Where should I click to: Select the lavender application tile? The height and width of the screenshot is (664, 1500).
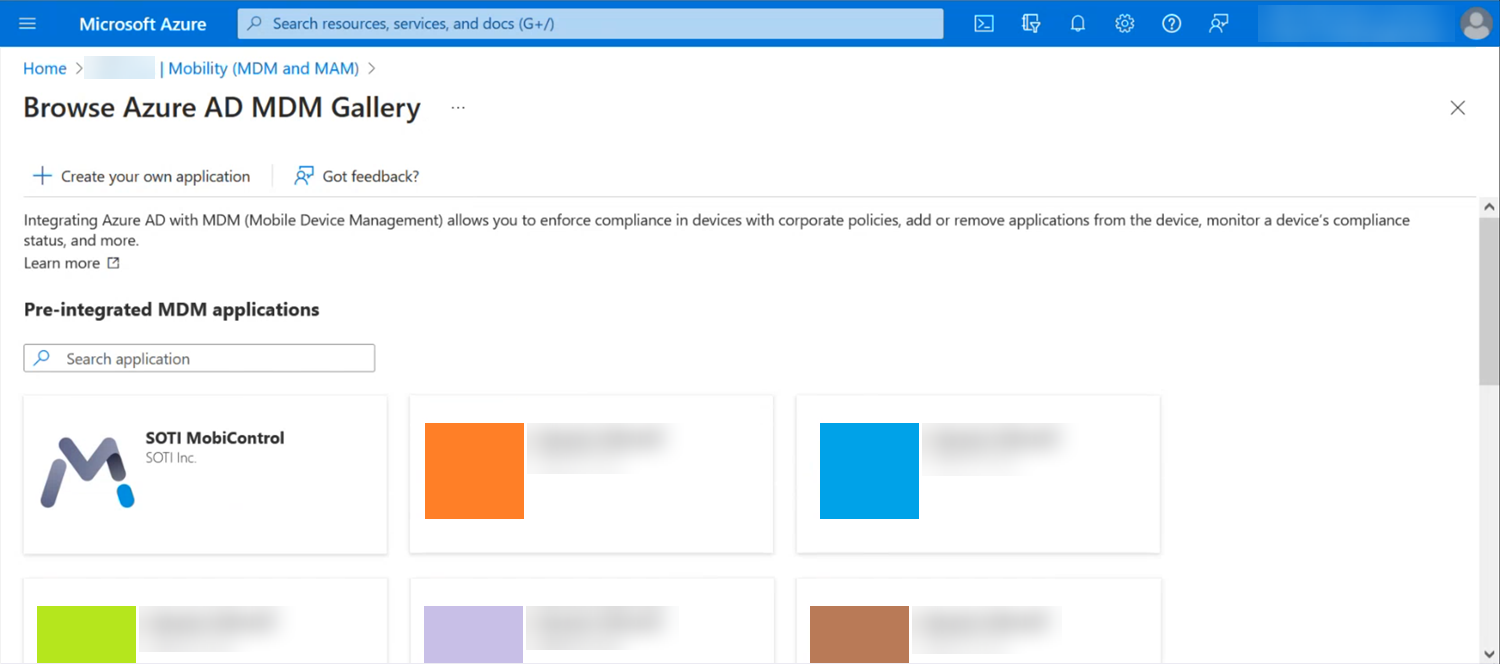pyautogui.click(x=473, y=634)
